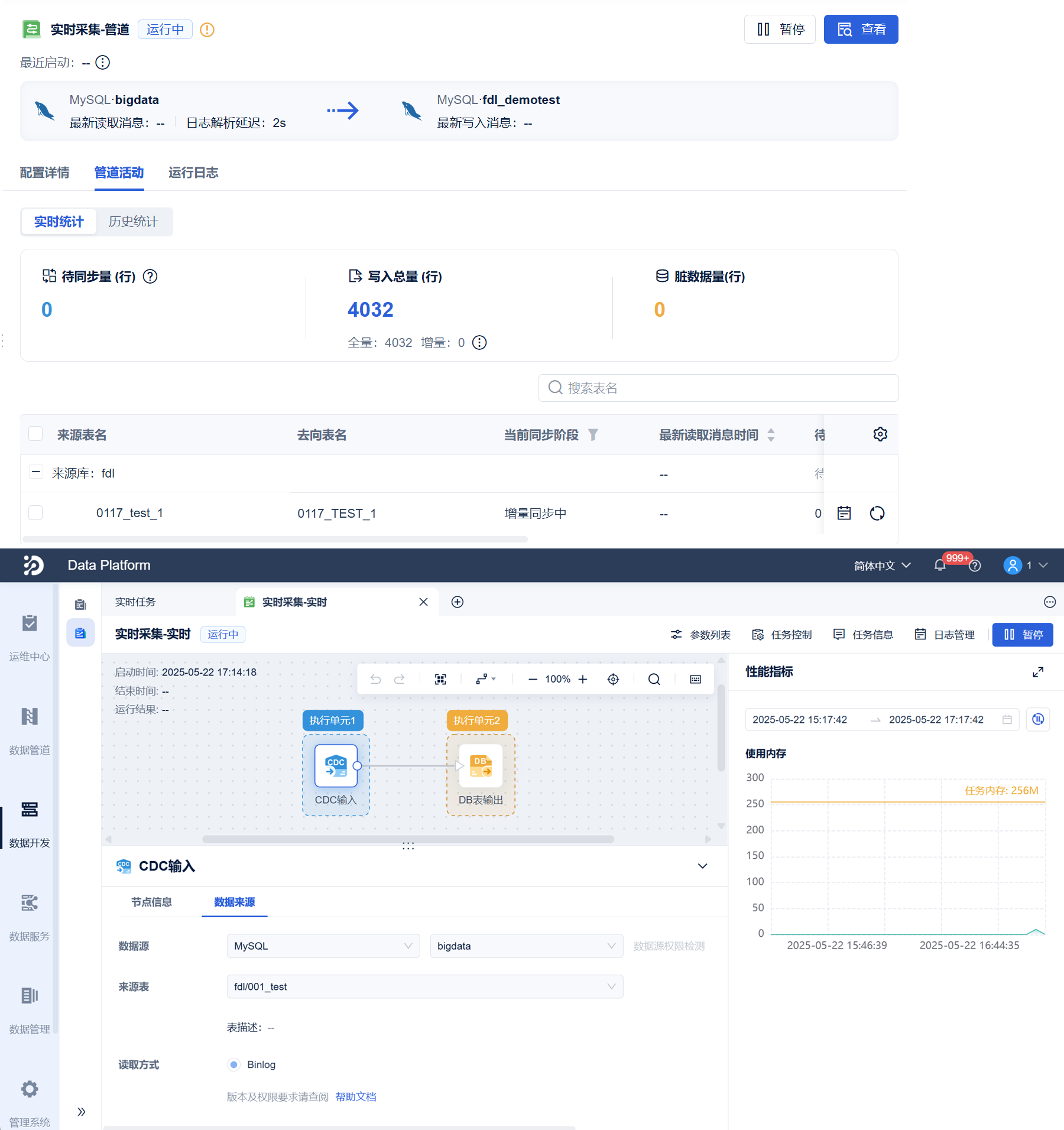Open 数据管道 in left sidebar

tap(30, 731)
